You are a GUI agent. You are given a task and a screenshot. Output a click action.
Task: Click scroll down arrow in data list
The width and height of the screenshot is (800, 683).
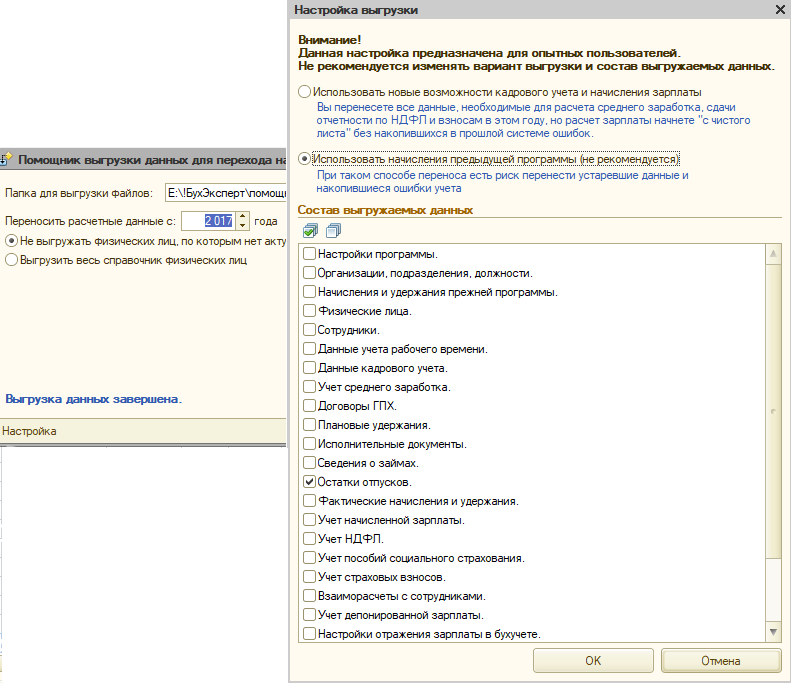773,633
